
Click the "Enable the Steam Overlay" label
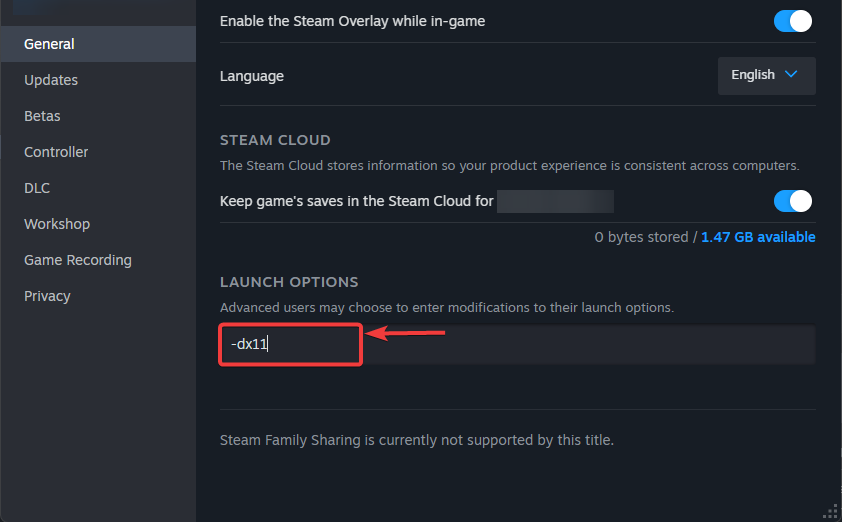click(352, 21)
